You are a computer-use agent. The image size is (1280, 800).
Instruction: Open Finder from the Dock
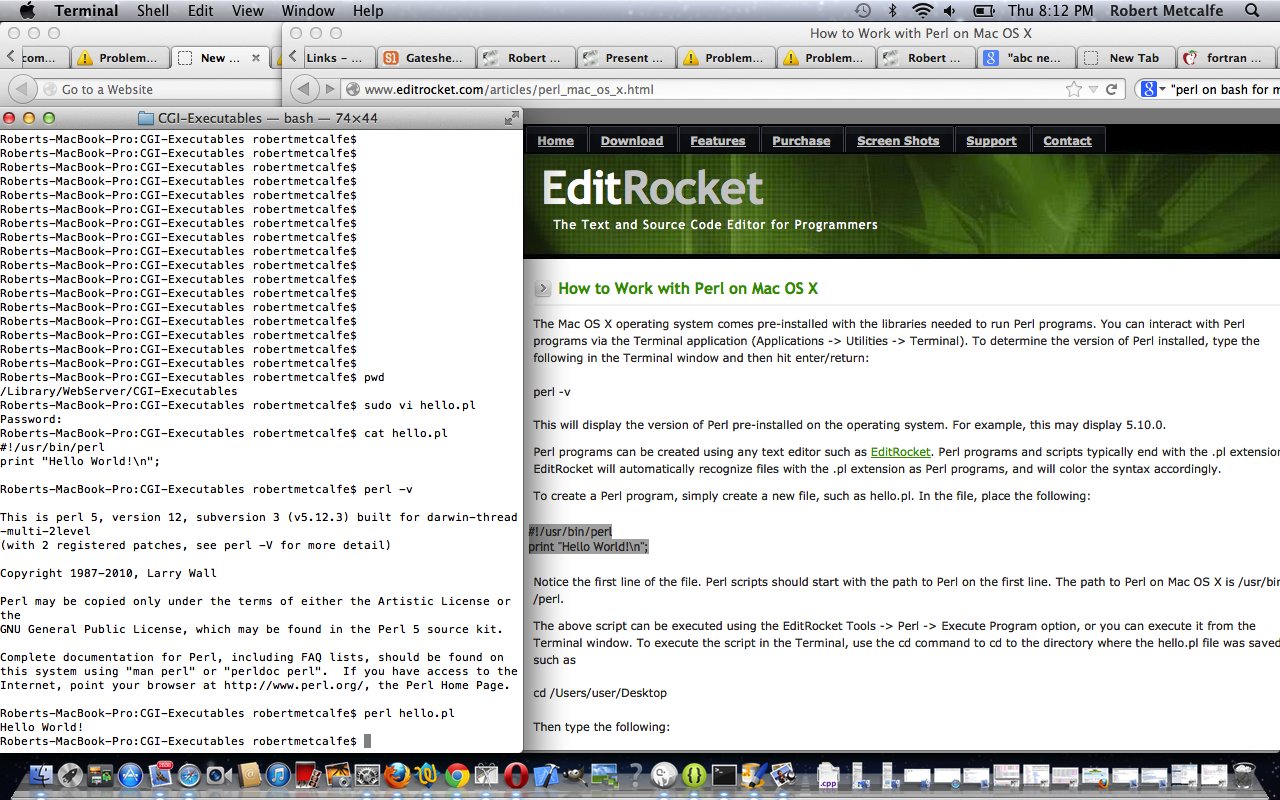tap(40, 776)
